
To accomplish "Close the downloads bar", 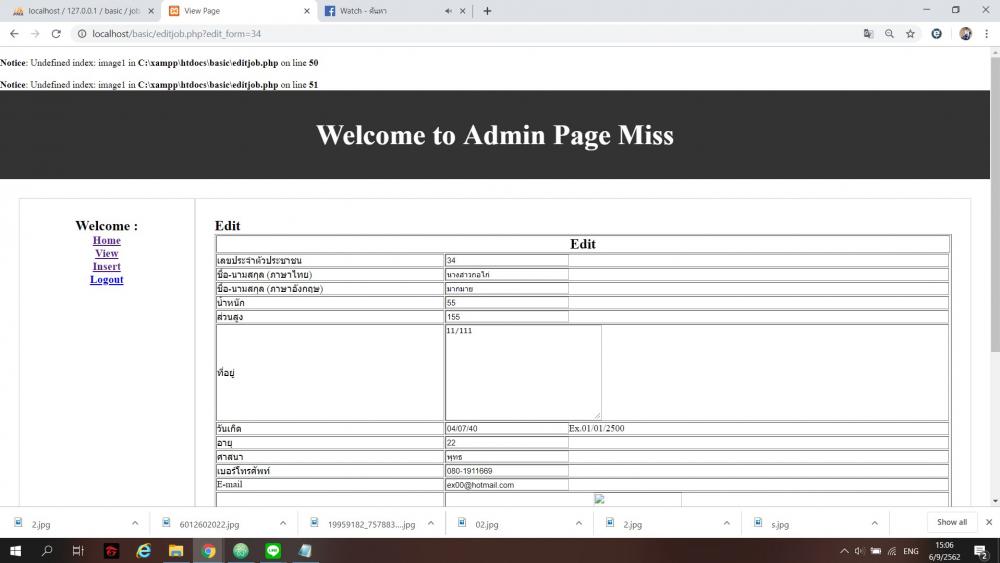I will click(989, 522).
